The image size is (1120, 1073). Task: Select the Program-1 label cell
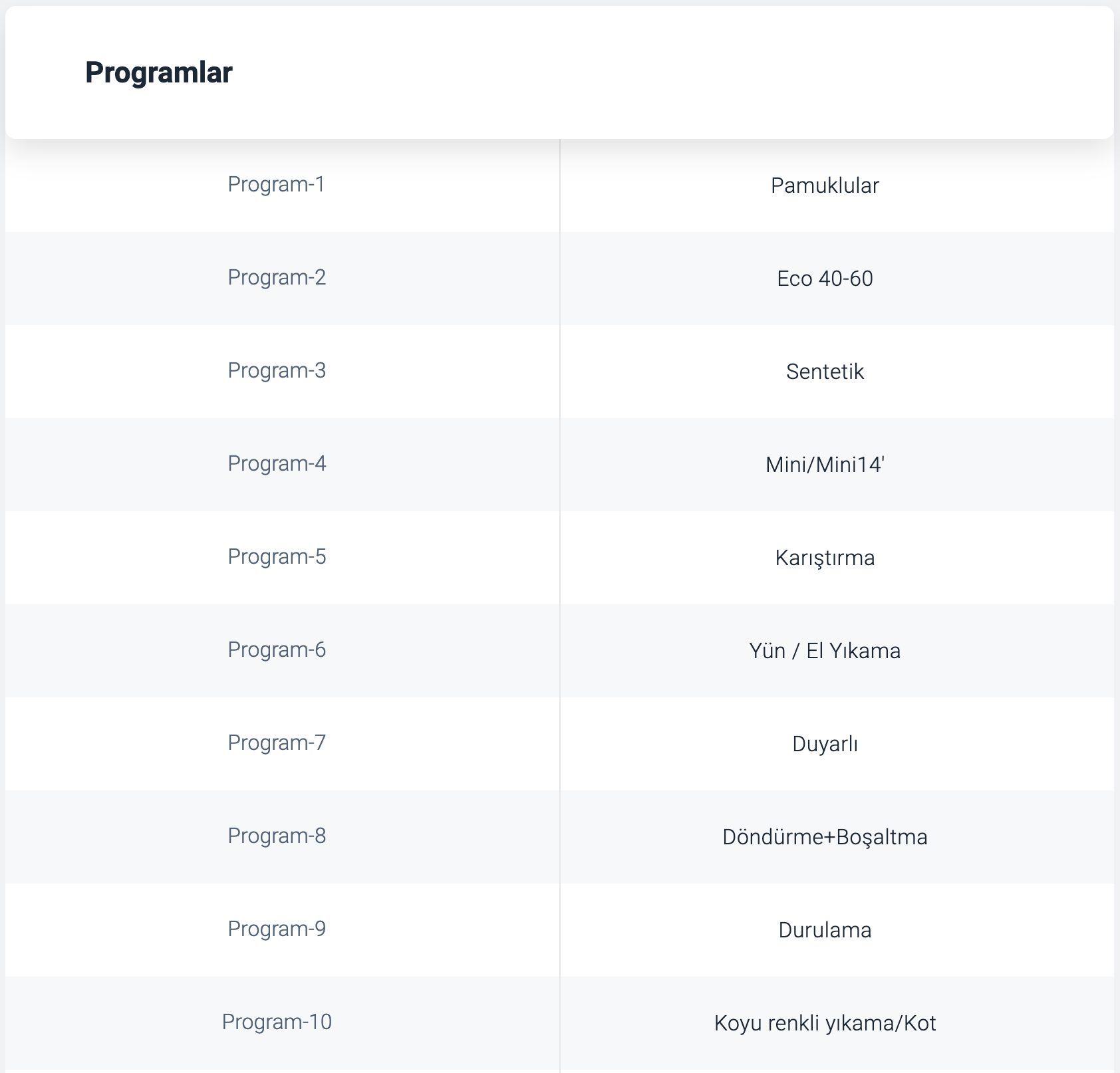[277, 184]
